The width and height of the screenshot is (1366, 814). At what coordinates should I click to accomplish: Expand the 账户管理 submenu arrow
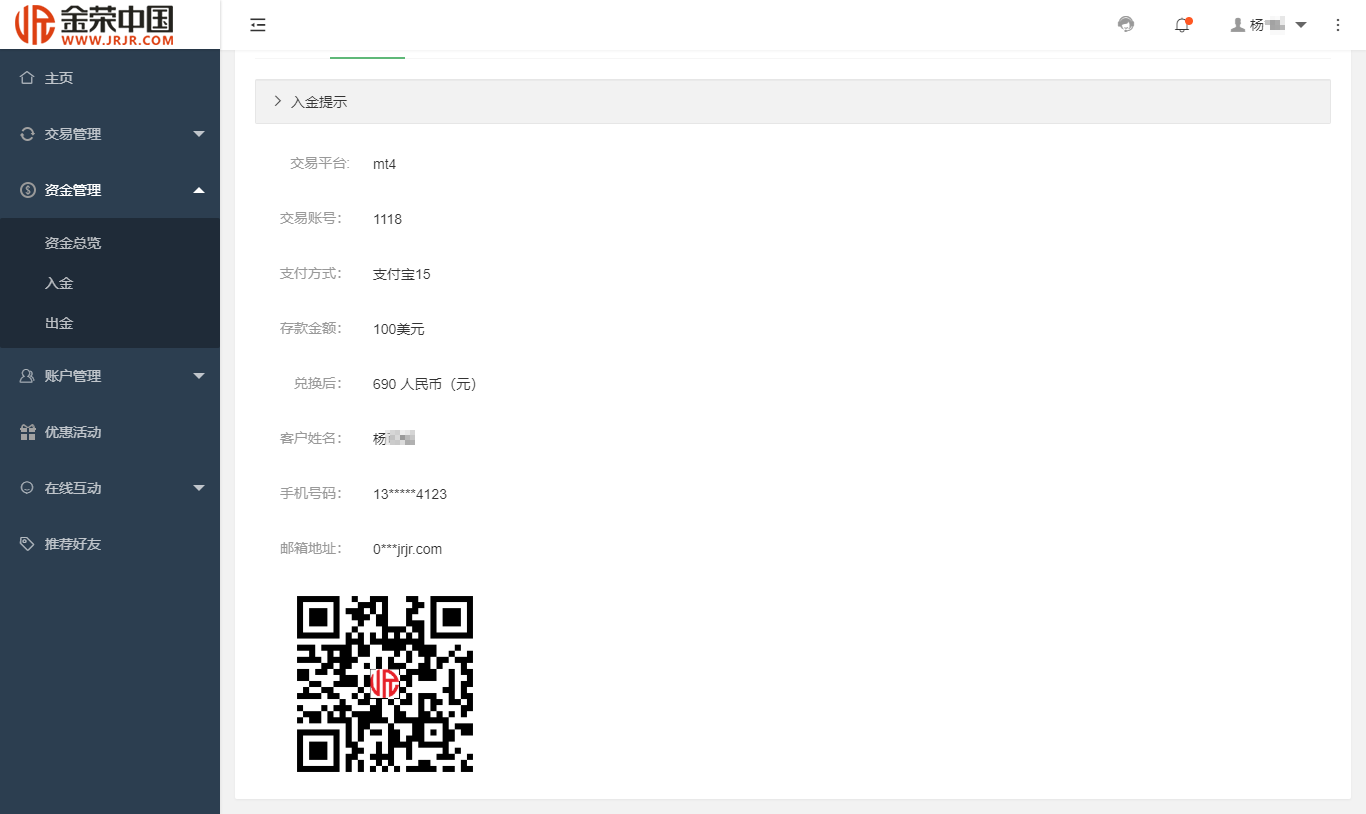199,376
